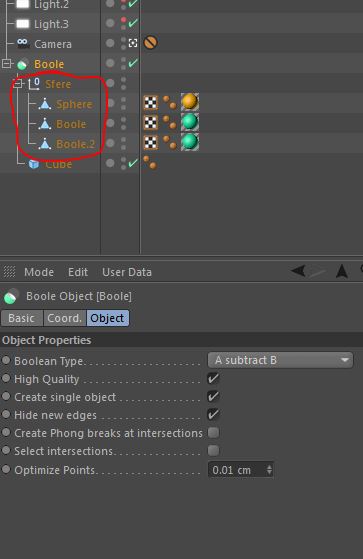Click the blue Cube object icon
363x559 pixels.
point(34,164)
